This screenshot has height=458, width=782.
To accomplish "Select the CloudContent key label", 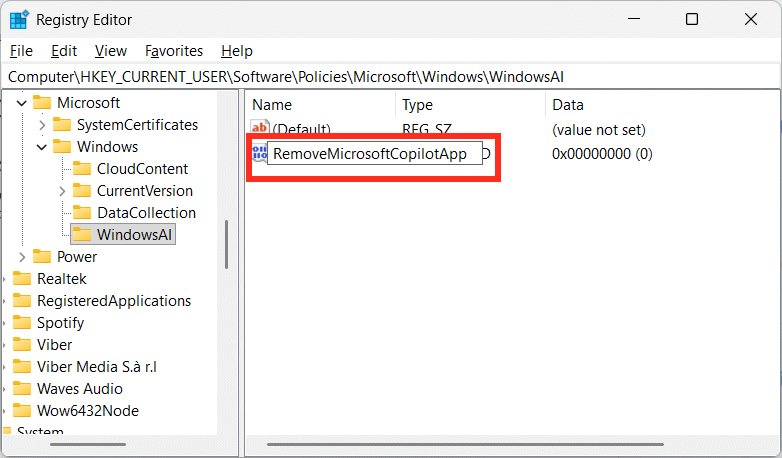I will pos(142,169).
